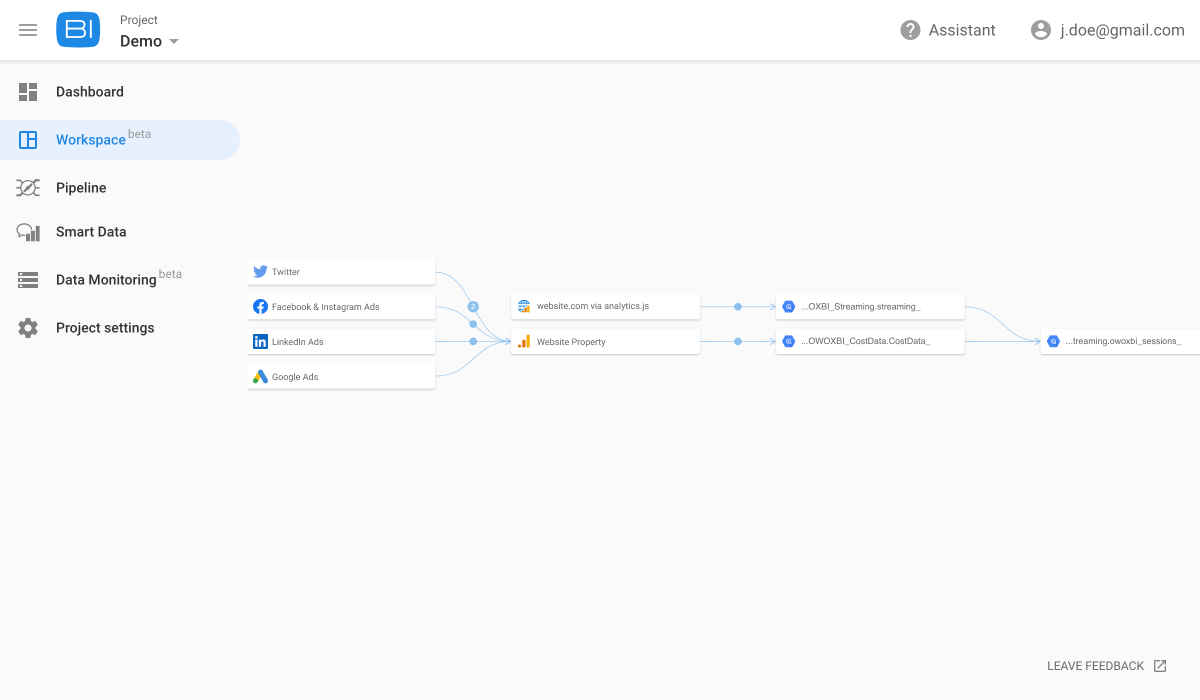This screenshot has width=1200, height=700.
Task: Click the Smart Data chart icon
Action: click(28, 232)
